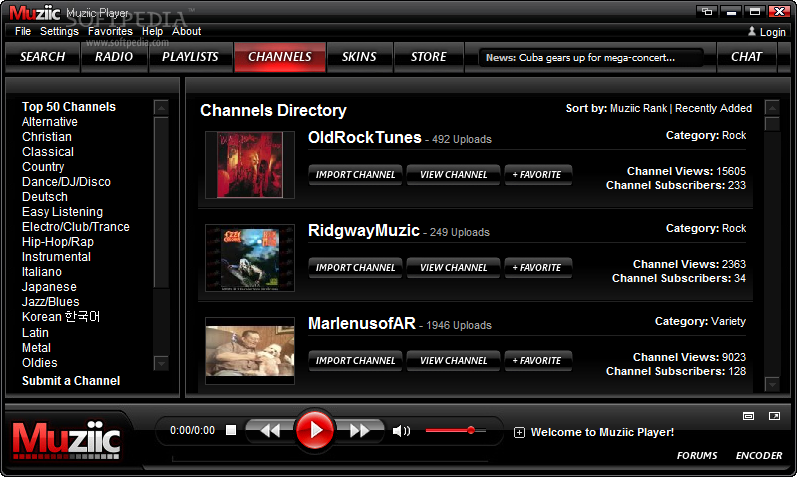Click the track progress bar below the controls
Image resolution: width=797 pixels, height=477 pixels.
click(x=330, y=459)
